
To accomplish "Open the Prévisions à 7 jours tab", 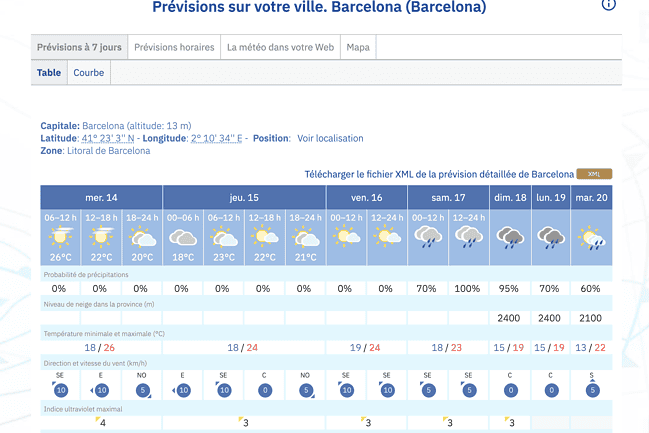I will 79,47.
